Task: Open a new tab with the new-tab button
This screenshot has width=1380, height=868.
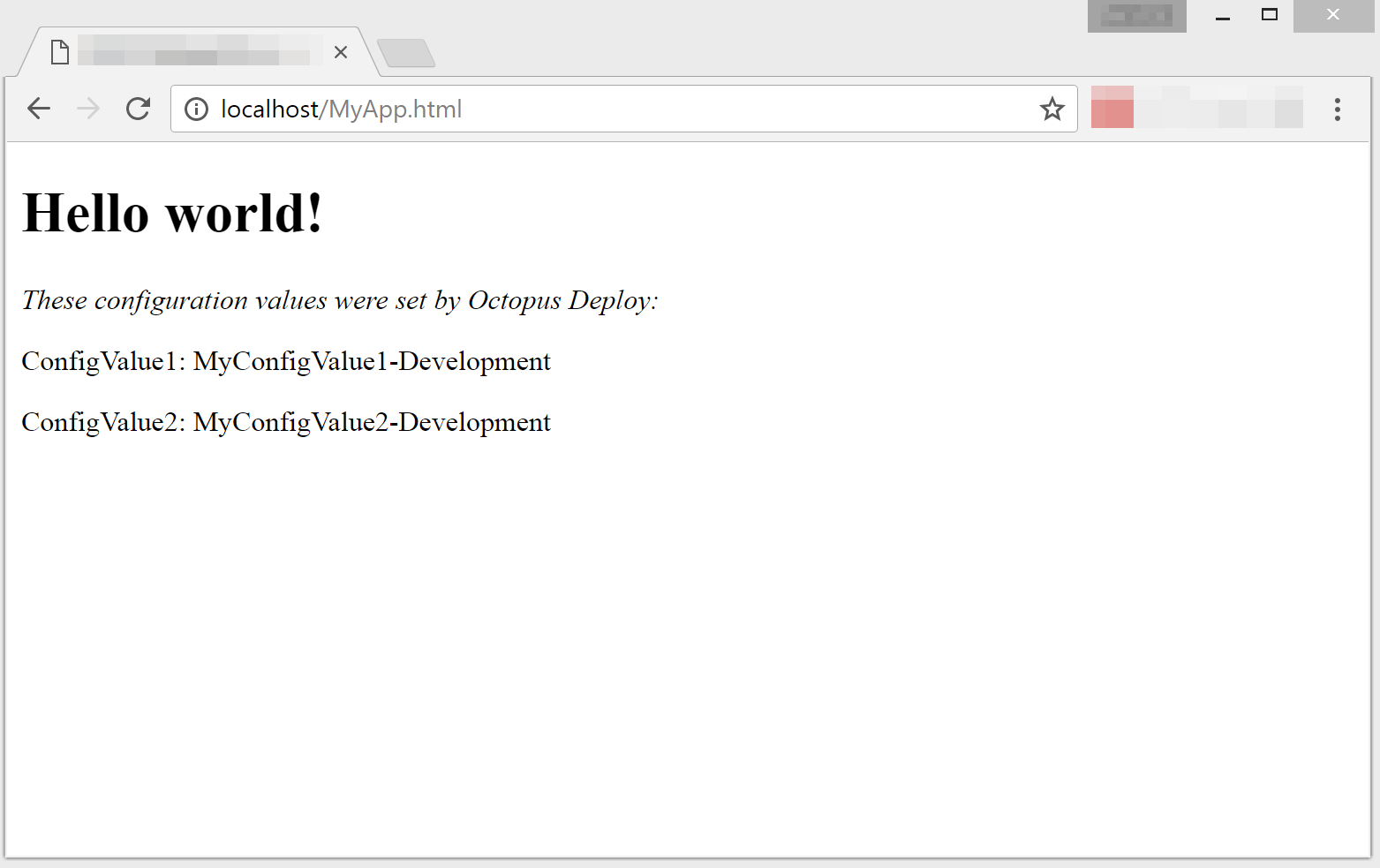Action: coord(405,53)
